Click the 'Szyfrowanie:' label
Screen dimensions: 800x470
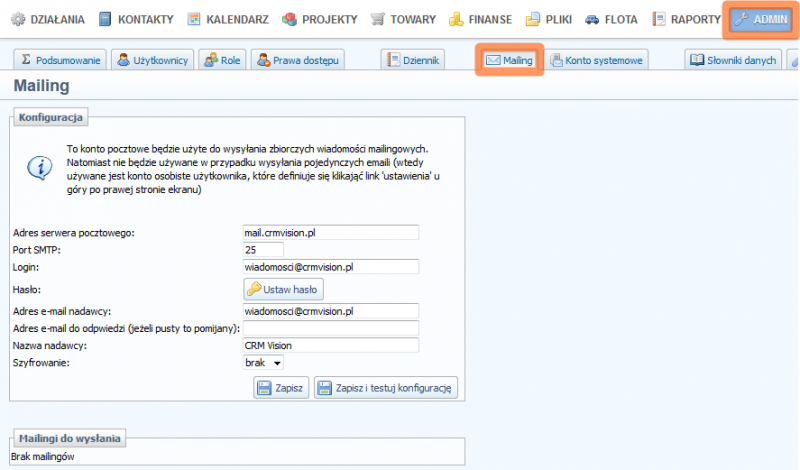pos(41,363)
